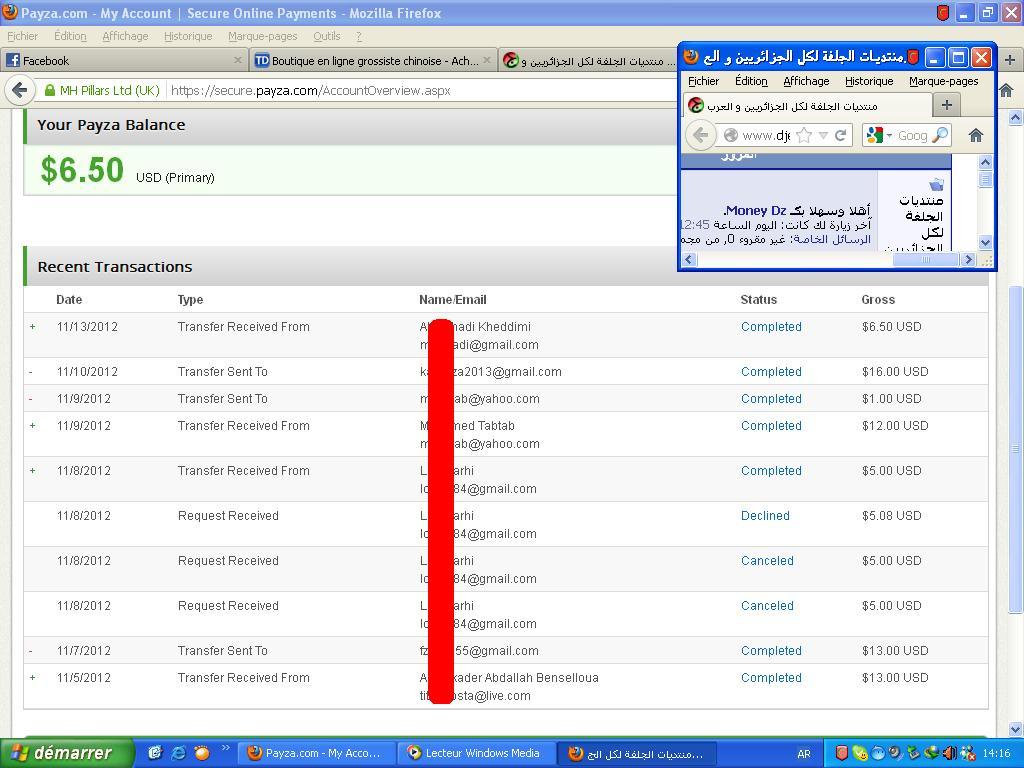Click the speaker volume tray icon
The height and width of the screenshot is (768, 1024).
[x=950, y=754]
